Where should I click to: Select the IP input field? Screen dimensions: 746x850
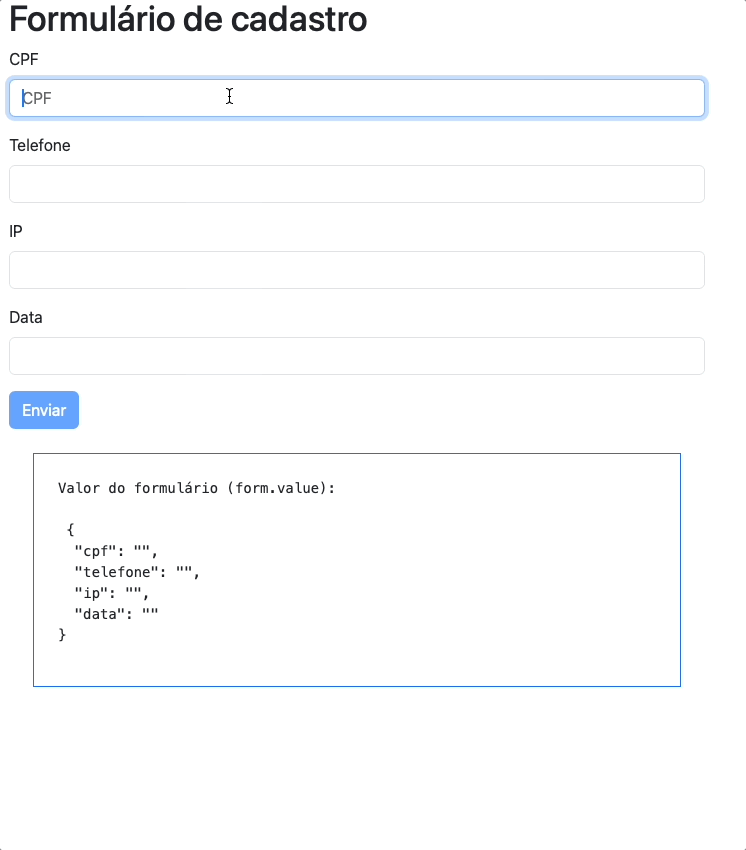(x=356, y=270)
